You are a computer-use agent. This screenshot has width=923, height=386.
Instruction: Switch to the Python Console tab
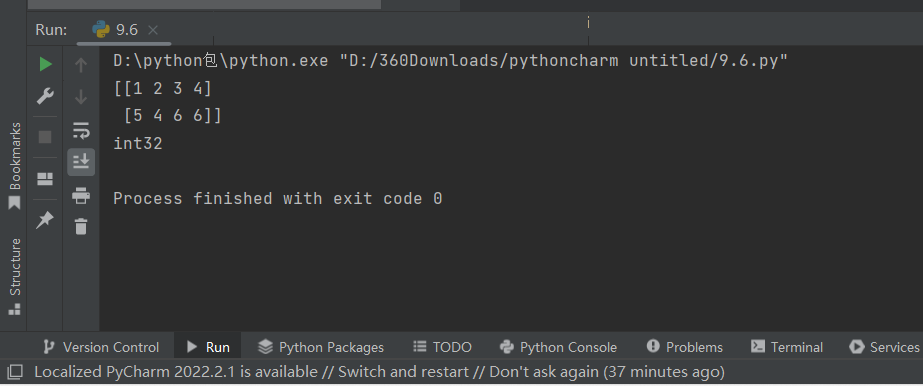(558, 347)
